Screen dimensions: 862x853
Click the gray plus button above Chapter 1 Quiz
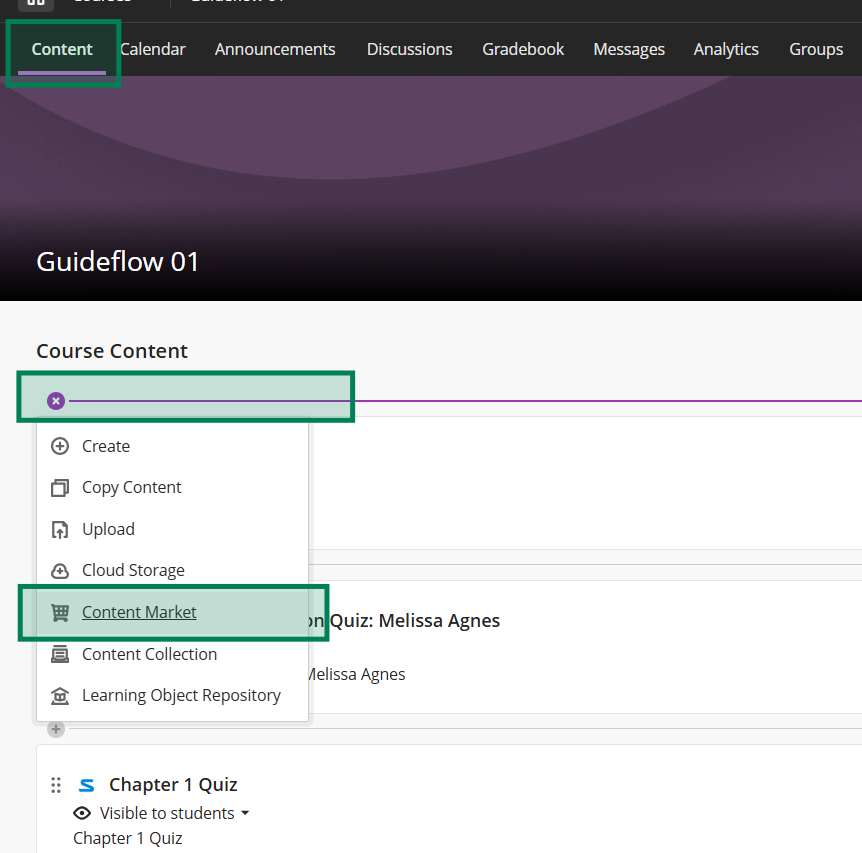click(56, 729)
